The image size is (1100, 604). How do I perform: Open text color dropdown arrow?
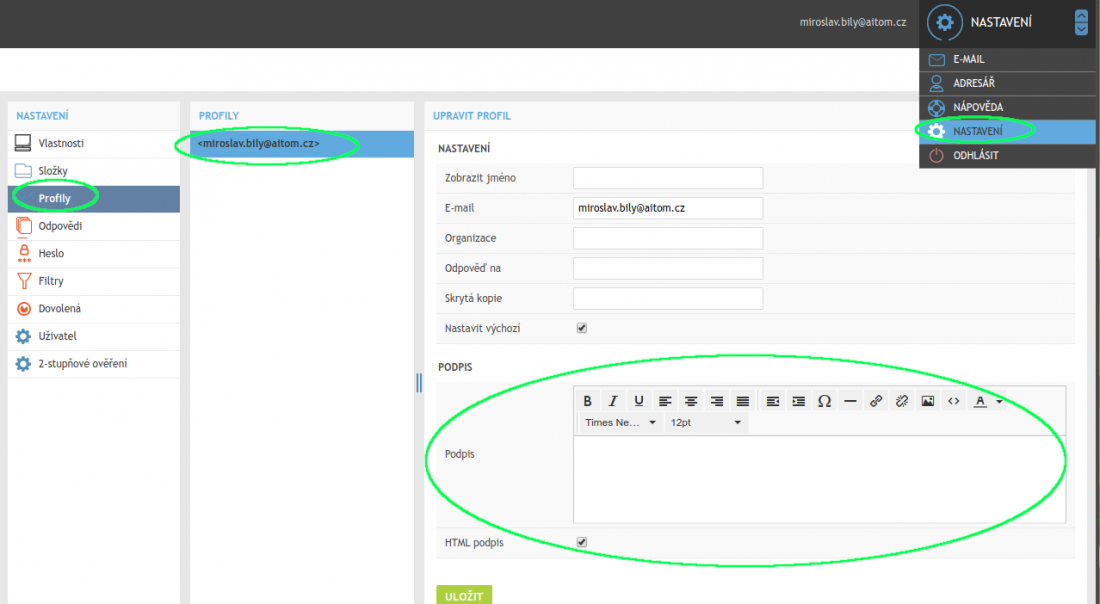999,401
